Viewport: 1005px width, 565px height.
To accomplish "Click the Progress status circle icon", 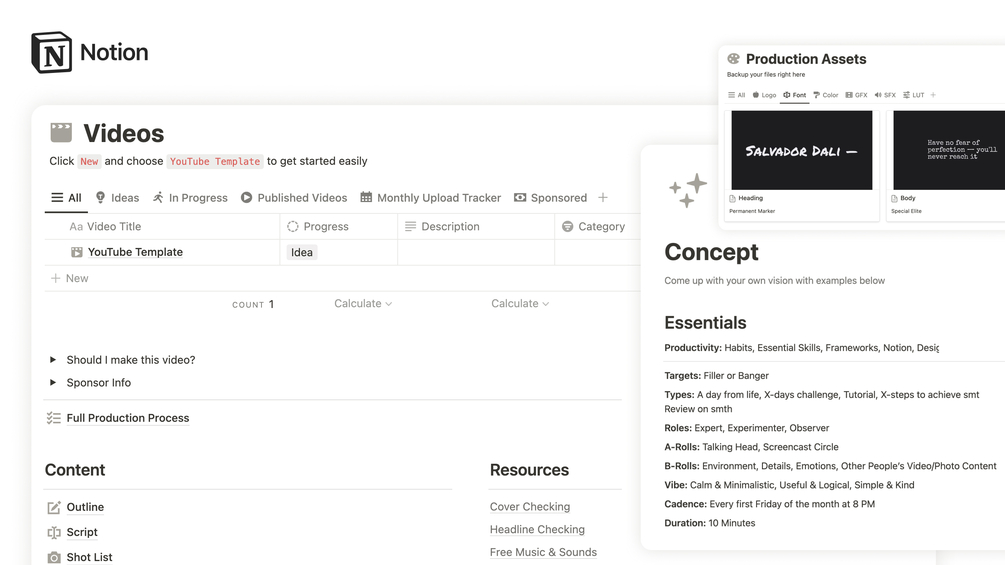I will [x=293, y=227].
